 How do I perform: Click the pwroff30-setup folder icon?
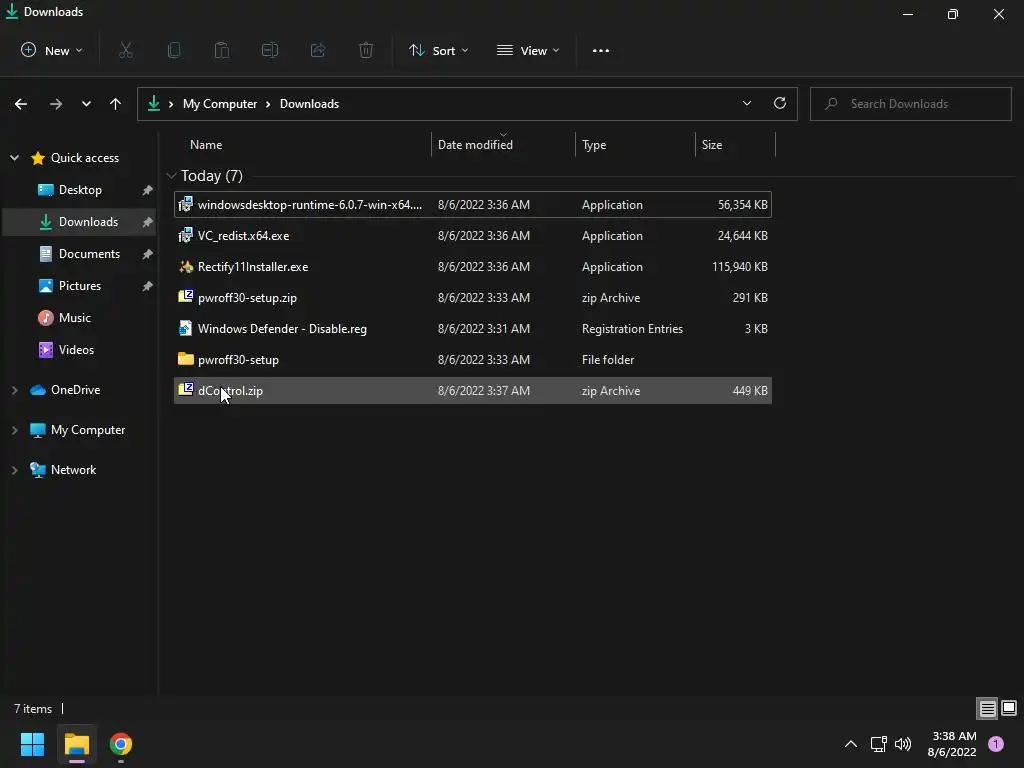pyautogui.click(x=185, y=359)
